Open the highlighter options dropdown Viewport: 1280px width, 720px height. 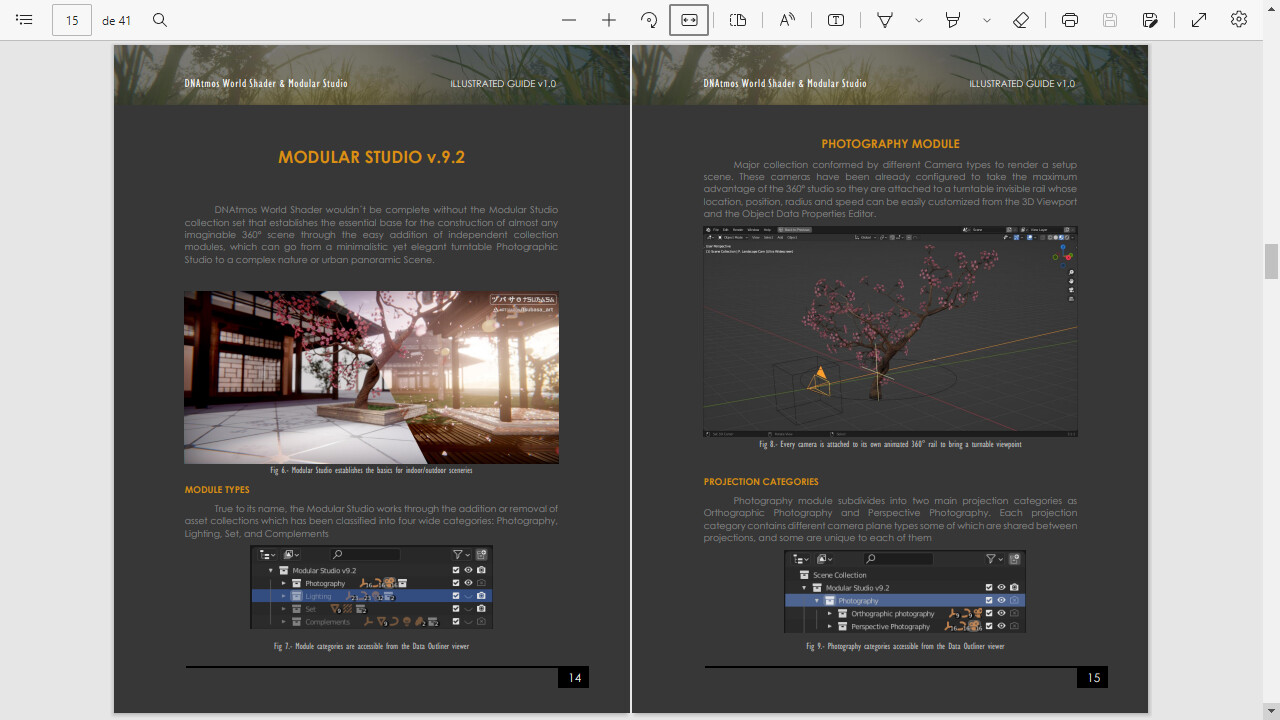tap(986, 20)
